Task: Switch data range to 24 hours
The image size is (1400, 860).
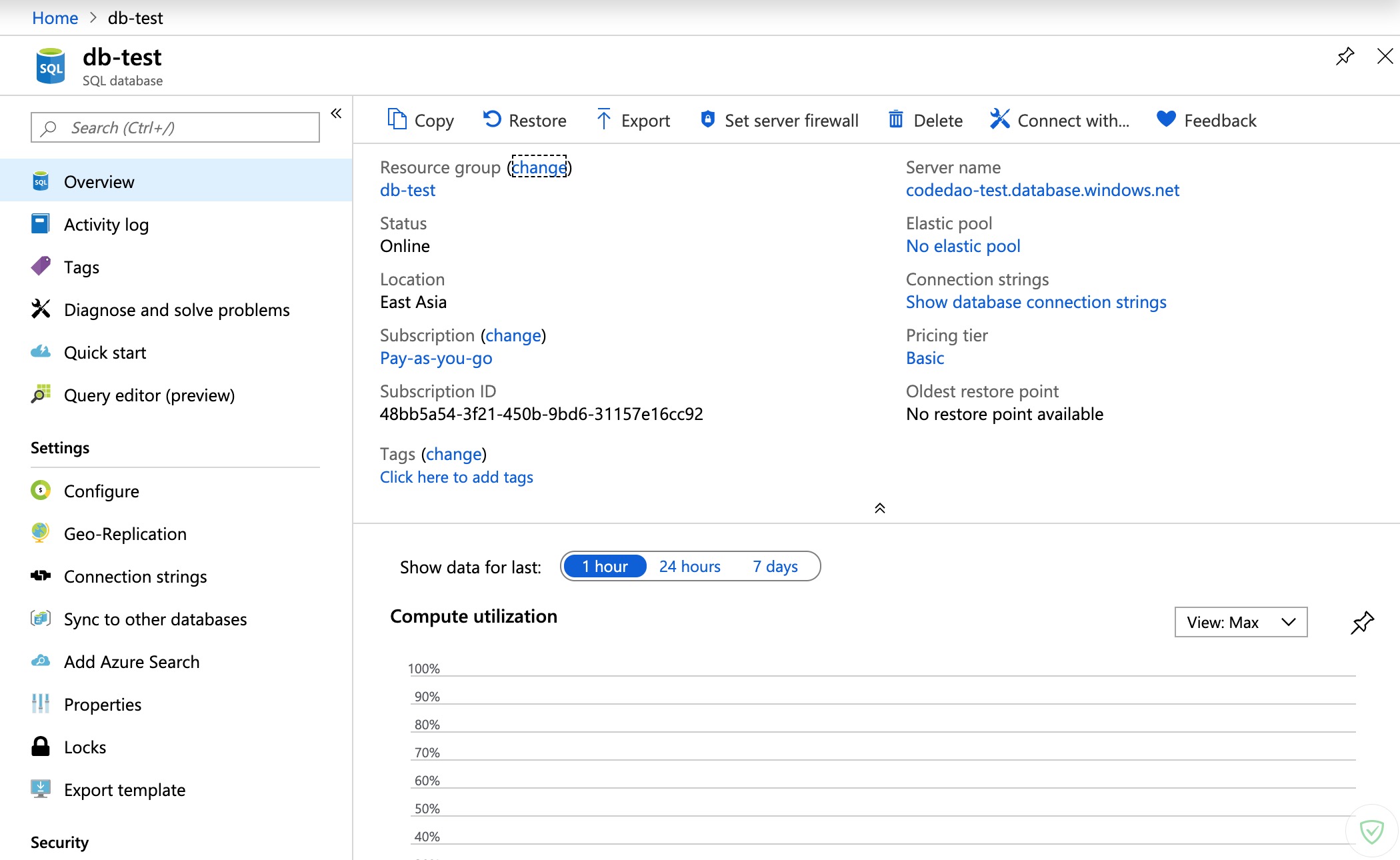Action: coord(689,567)
